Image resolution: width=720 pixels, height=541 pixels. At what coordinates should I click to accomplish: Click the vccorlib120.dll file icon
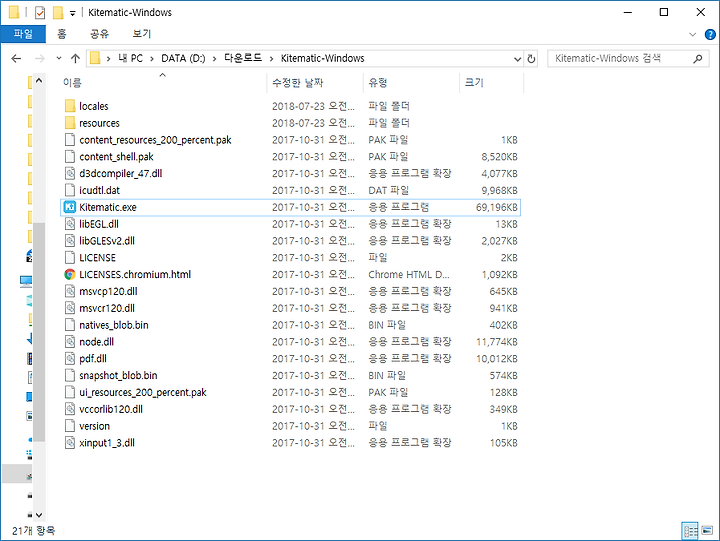click(x=70, y=409)
